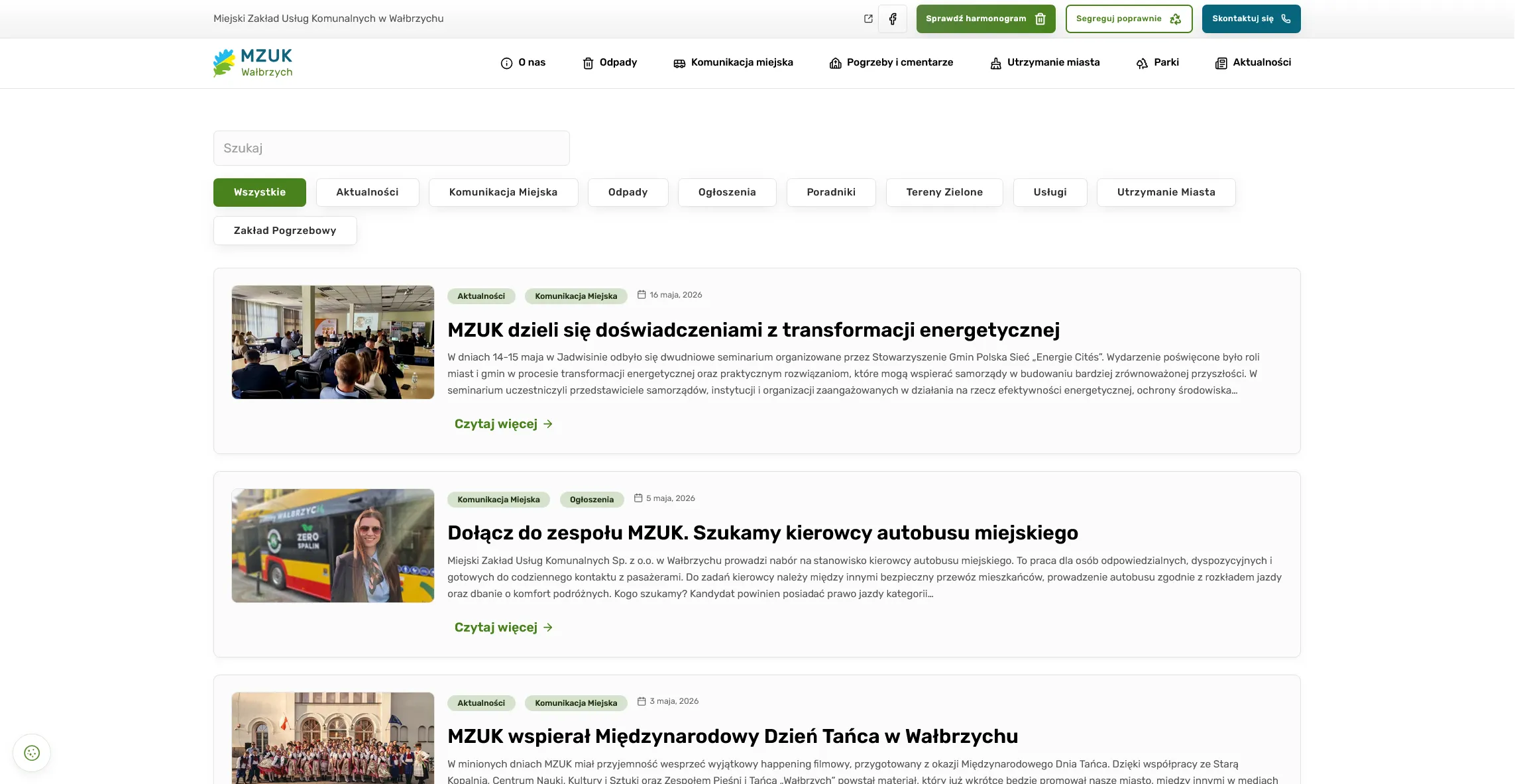Click Aktualności tag on the 3 maja article
The image size is (1515, 784).
click(x=481, y=703)
